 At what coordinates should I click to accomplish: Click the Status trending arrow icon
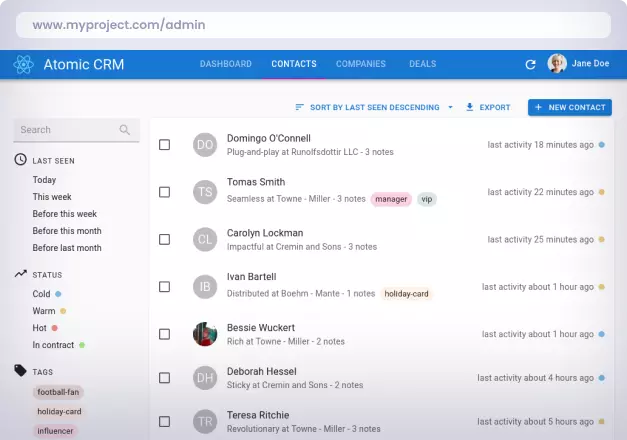(20, 274)
